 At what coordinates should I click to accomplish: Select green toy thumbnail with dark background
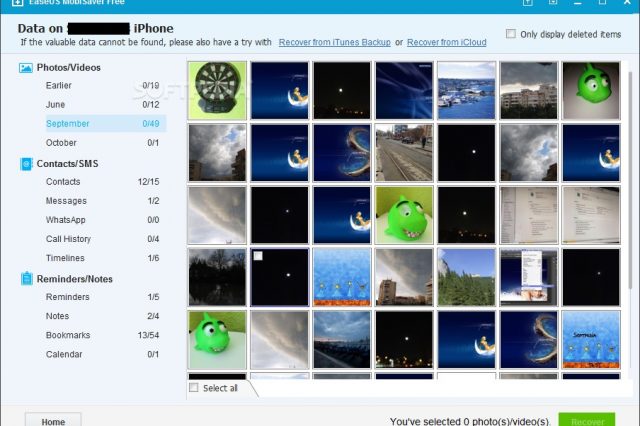(591, 90)
